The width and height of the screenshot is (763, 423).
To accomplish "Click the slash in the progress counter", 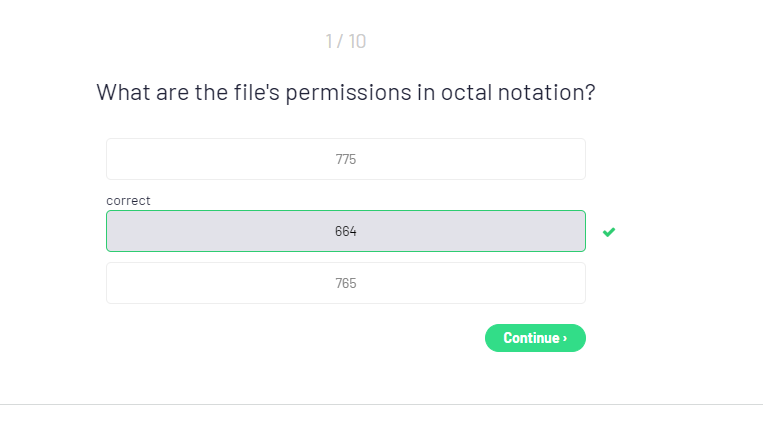I will click(x=341, y=41).
